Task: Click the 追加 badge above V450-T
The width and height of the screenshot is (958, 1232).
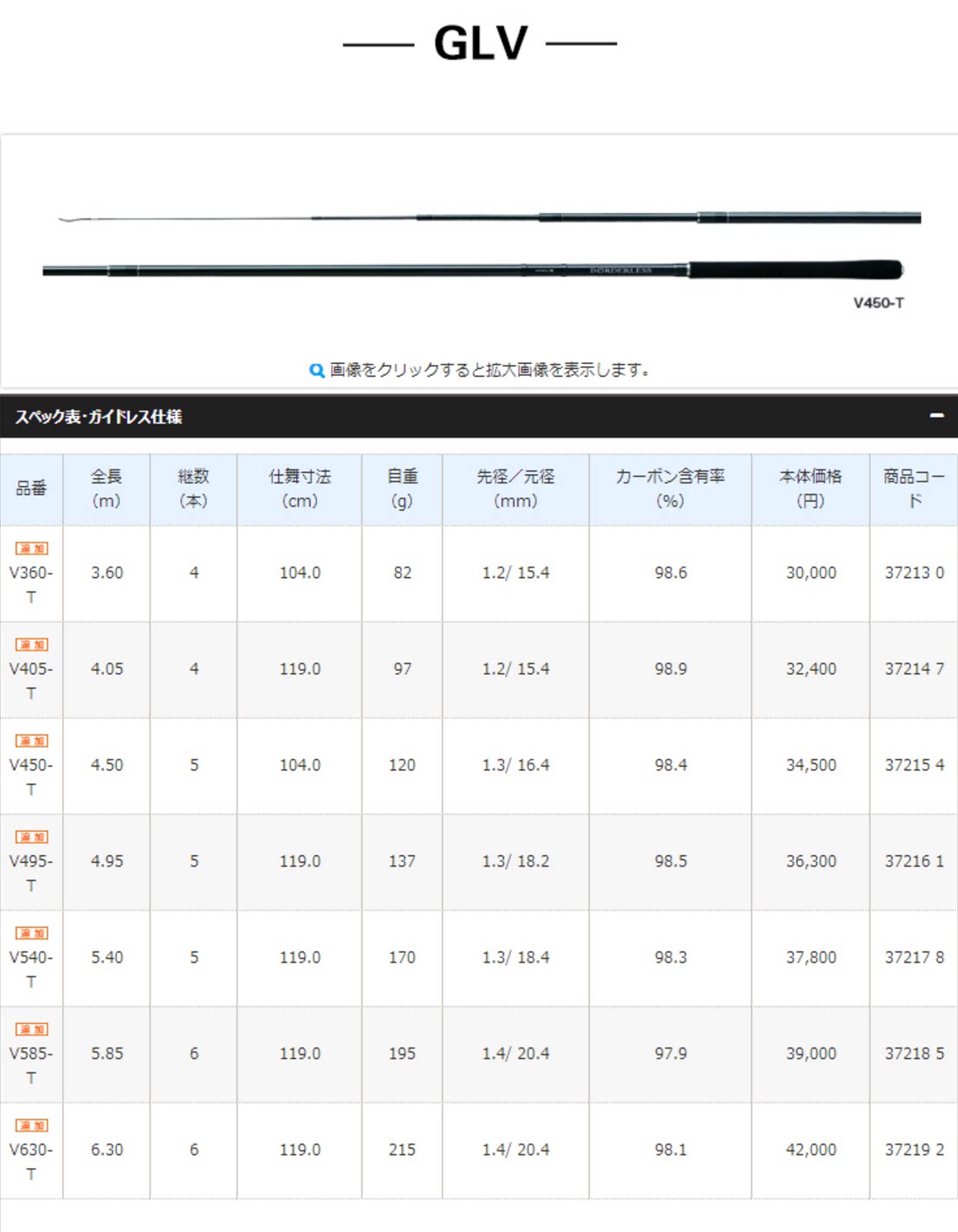Action: (32, 741)
